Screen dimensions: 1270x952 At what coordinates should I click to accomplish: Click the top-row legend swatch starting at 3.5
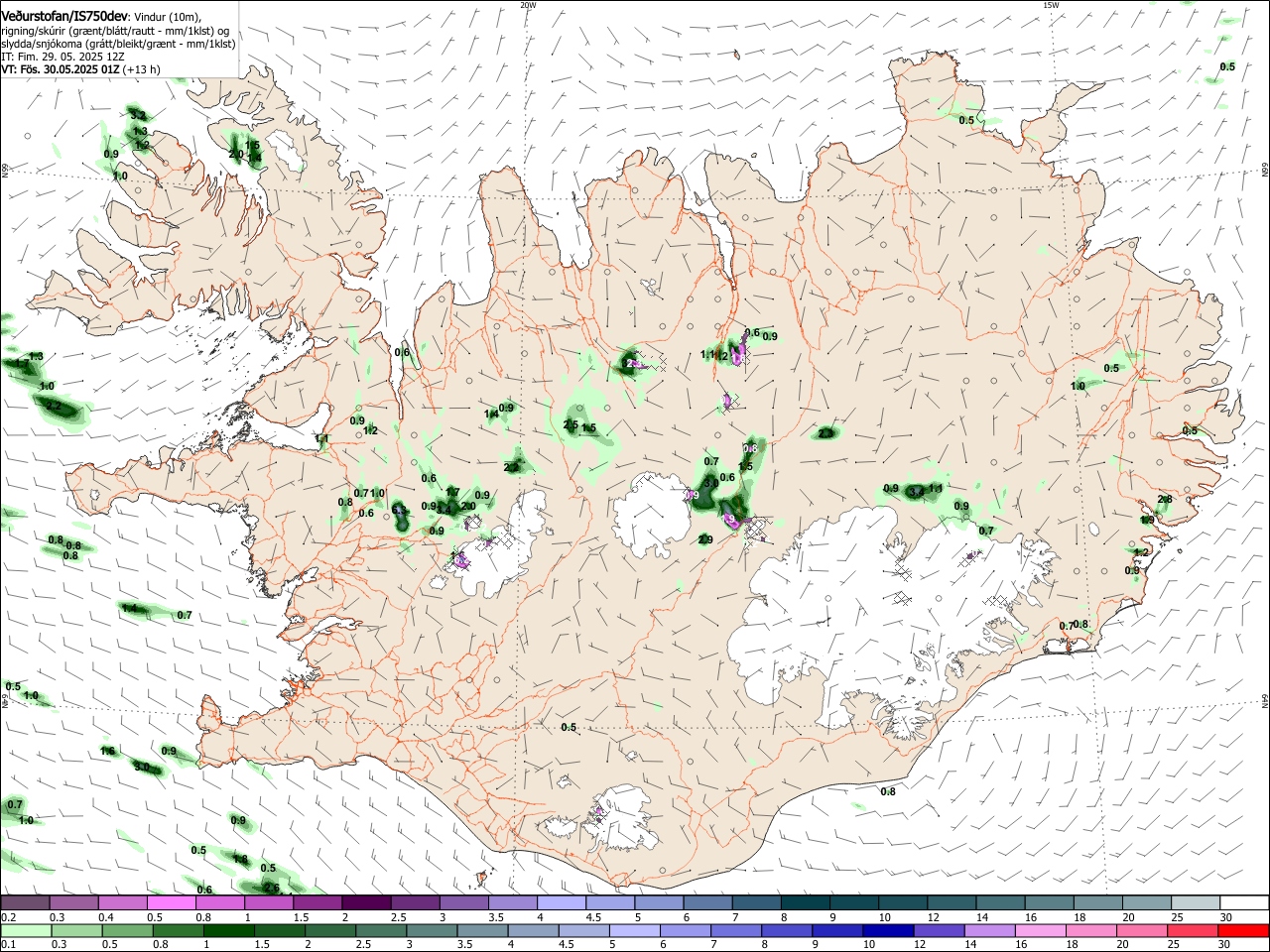click(512, 903)
